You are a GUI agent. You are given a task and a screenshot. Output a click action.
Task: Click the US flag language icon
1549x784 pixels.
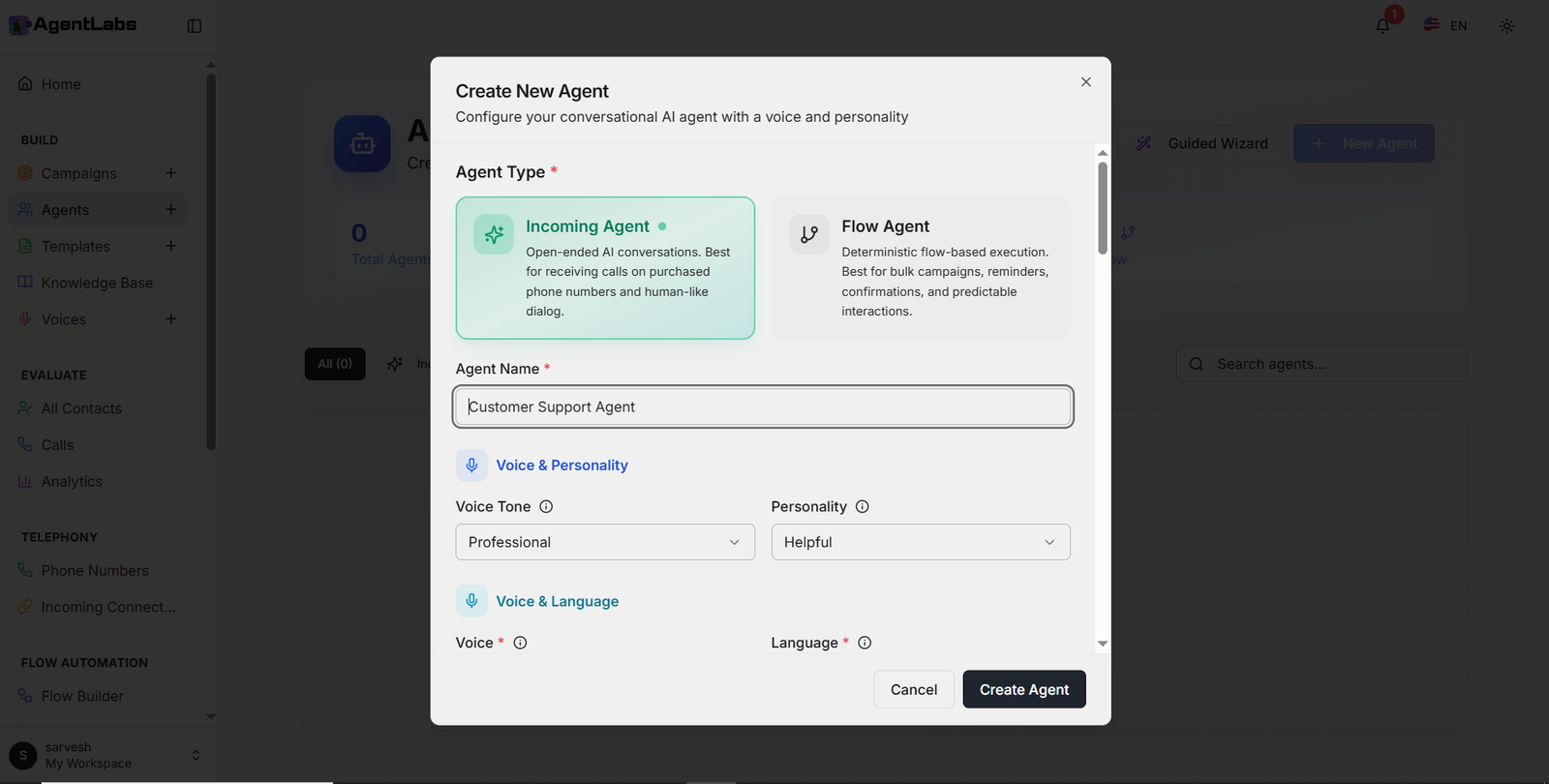pyautogui.click(x=1431, y=25)
